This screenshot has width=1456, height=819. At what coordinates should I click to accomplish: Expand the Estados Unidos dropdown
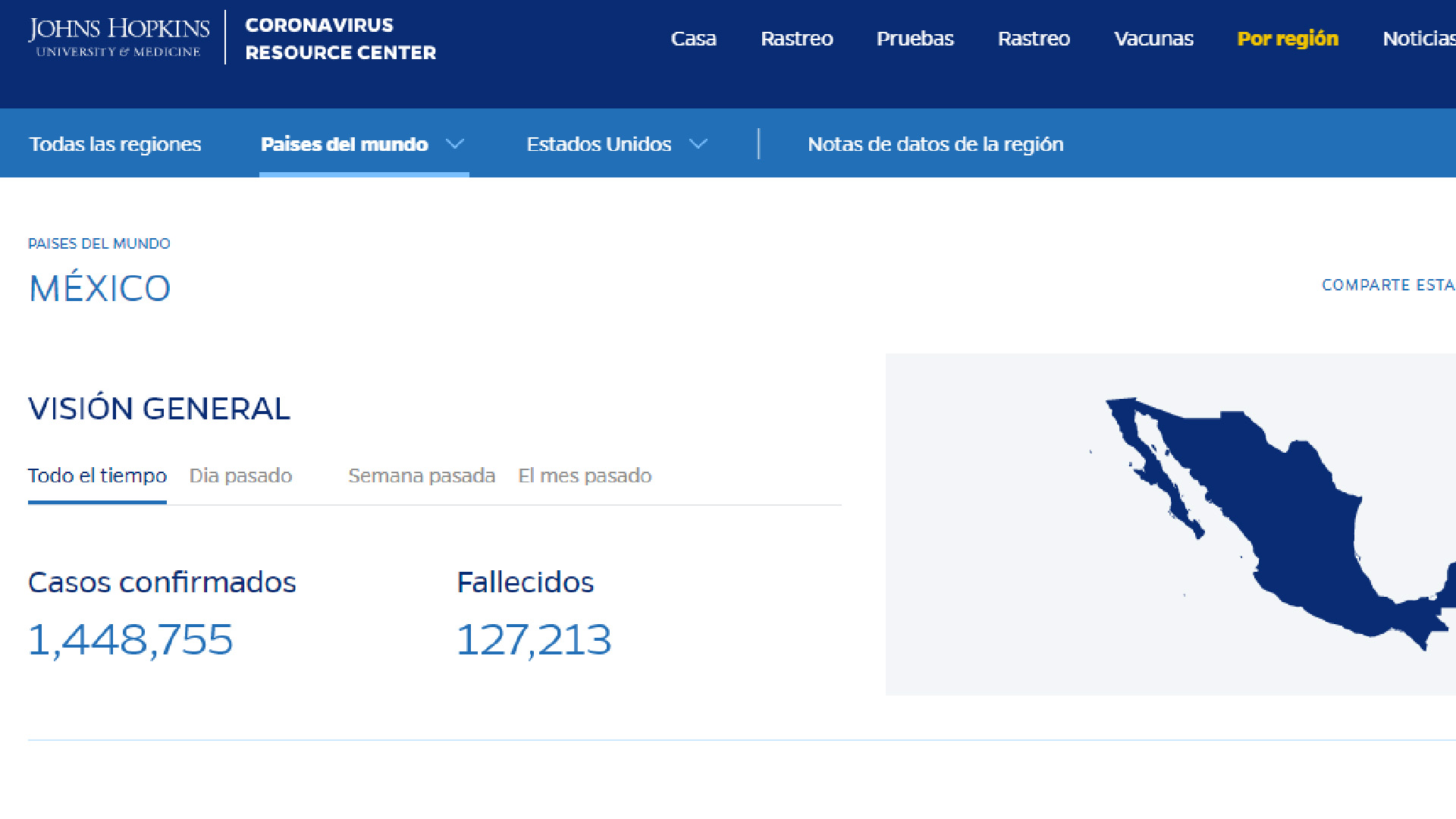[x=599, y=144]
